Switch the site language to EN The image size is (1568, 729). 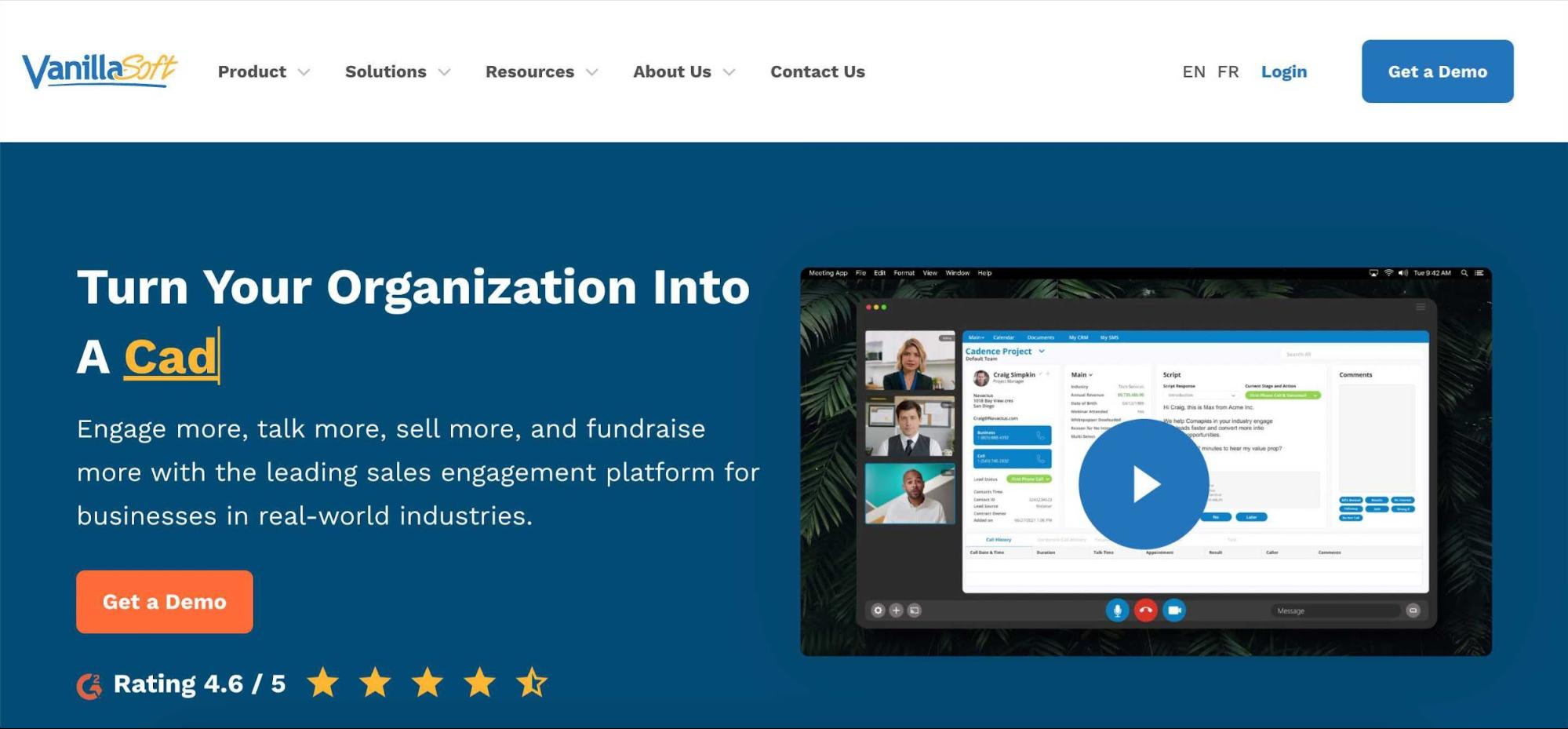coord(1195,71)
